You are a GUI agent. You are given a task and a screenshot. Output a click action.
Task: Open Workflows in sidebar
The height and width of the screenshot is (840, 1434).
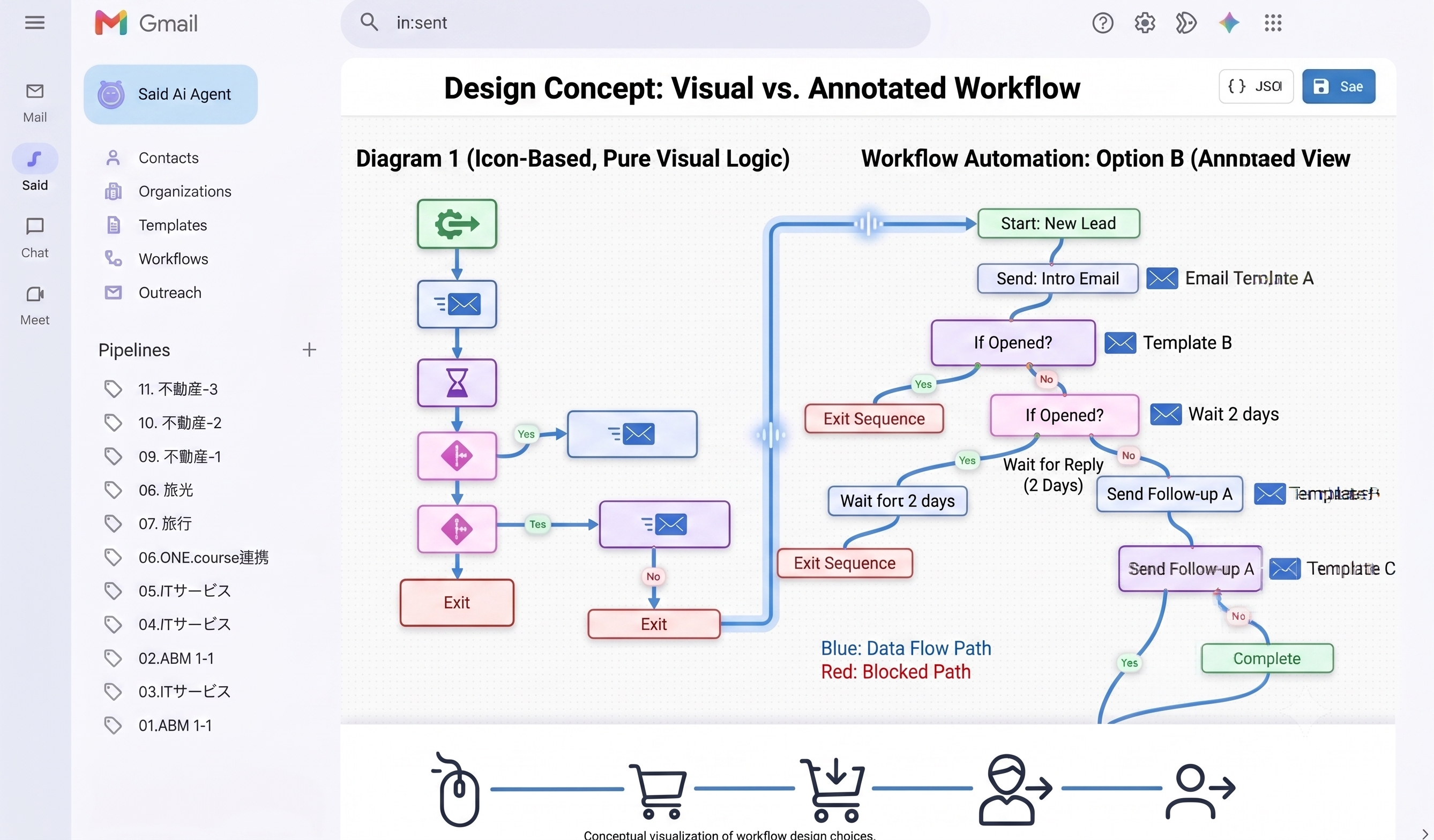pyautogui.click(x=156, y=259)
